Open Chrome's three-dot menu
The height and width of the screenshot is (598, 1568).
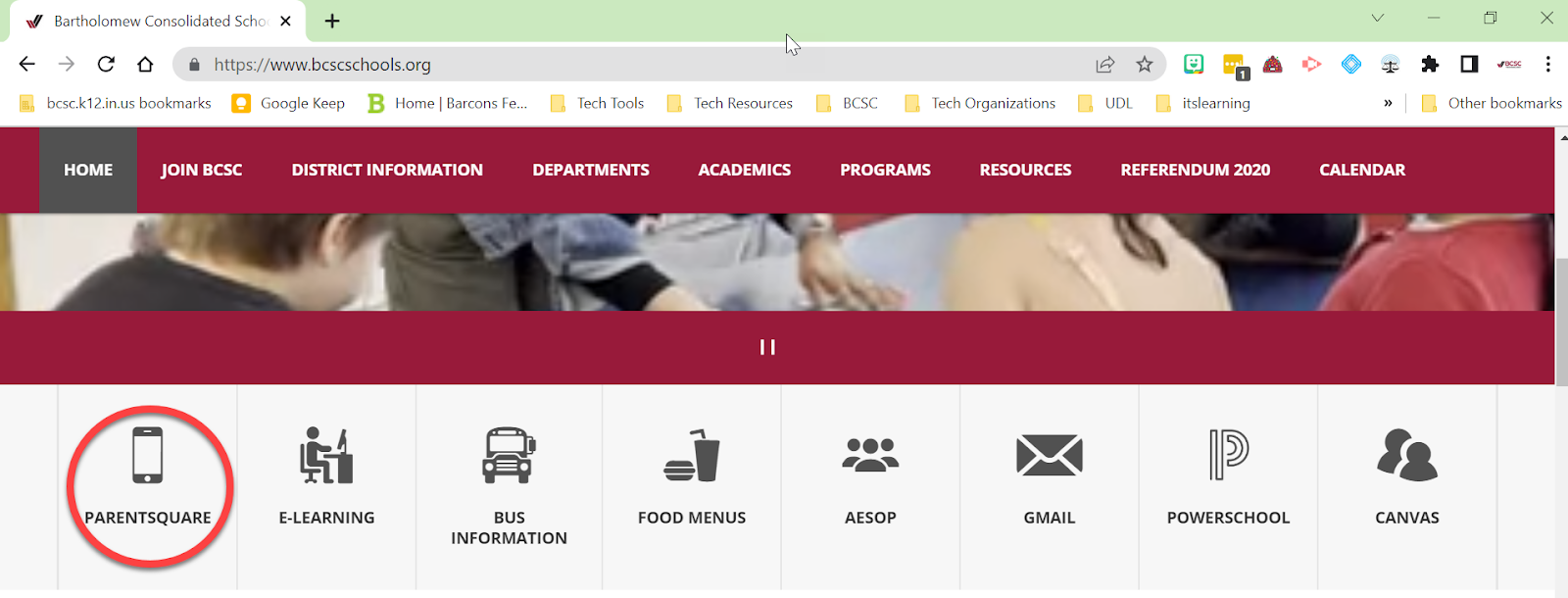(x=1548, y=65)
